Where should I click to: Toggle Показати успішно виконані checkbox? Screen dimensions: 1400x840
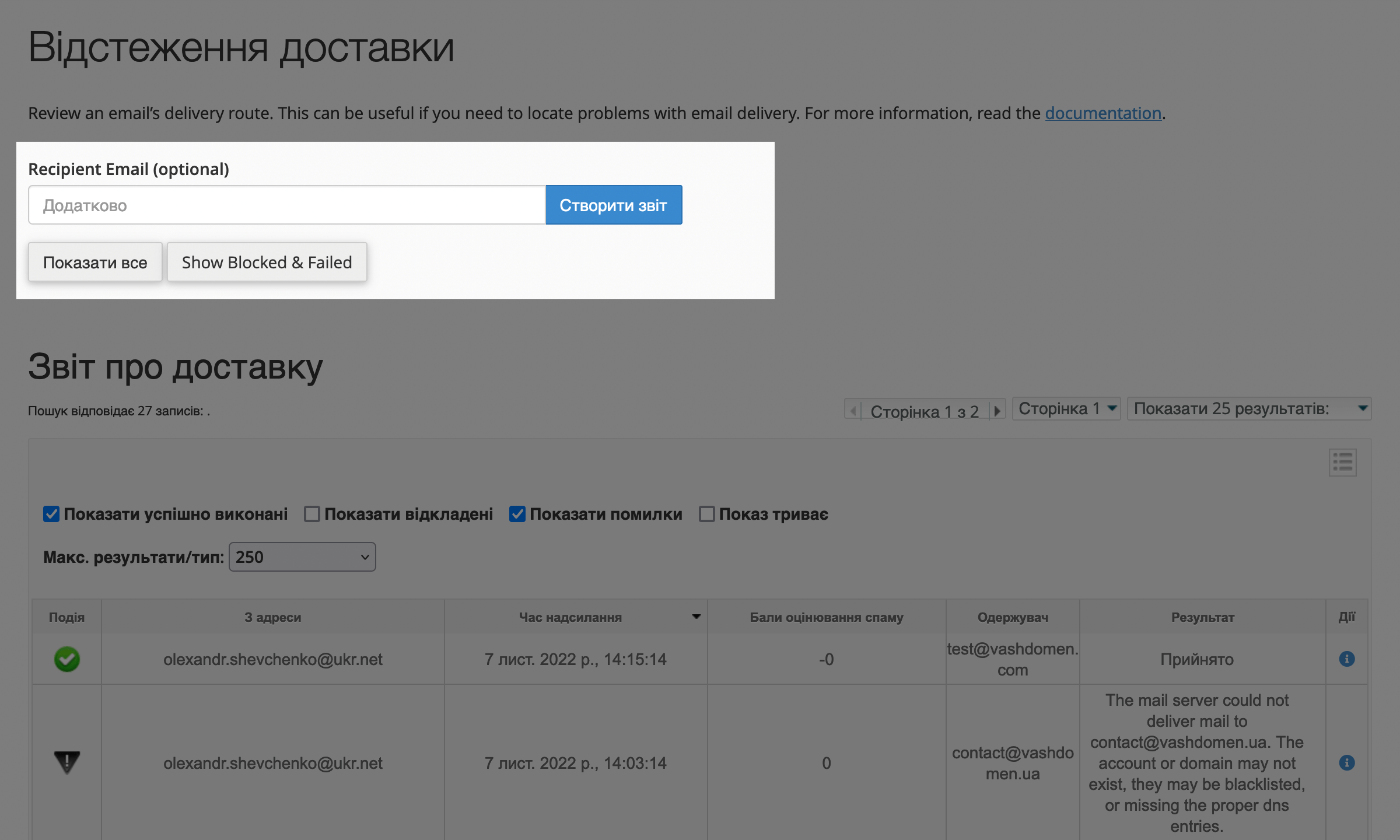pyautogui.click(x=51, y=514)
